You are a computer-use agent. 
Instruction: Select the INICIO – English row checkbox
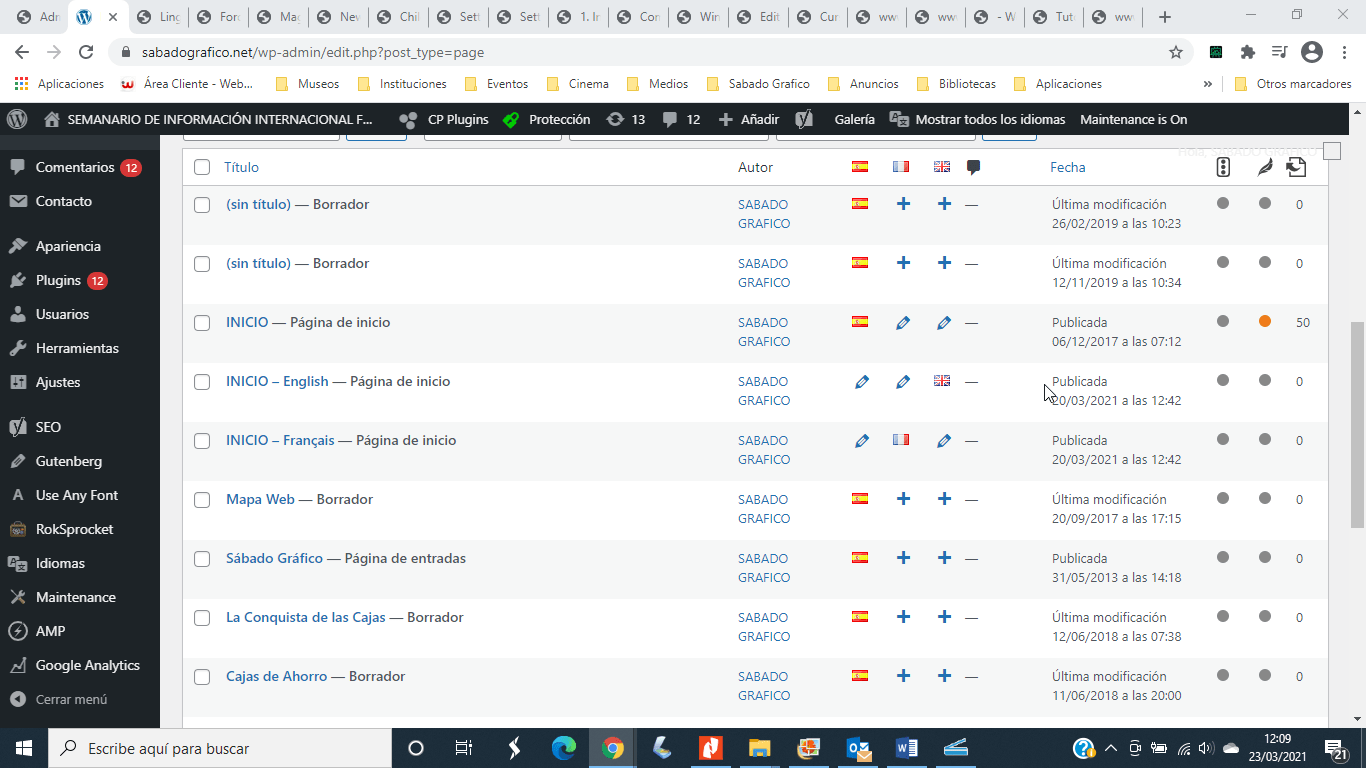pos(202,382)
